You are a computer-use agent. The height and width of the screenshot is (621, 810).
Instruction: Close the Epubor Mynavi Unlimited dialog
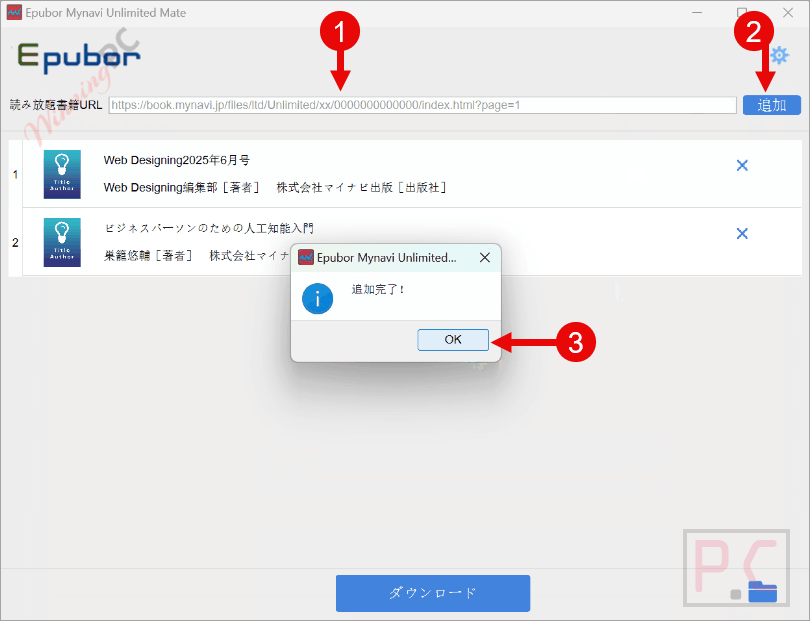click(x=485, y=257)
